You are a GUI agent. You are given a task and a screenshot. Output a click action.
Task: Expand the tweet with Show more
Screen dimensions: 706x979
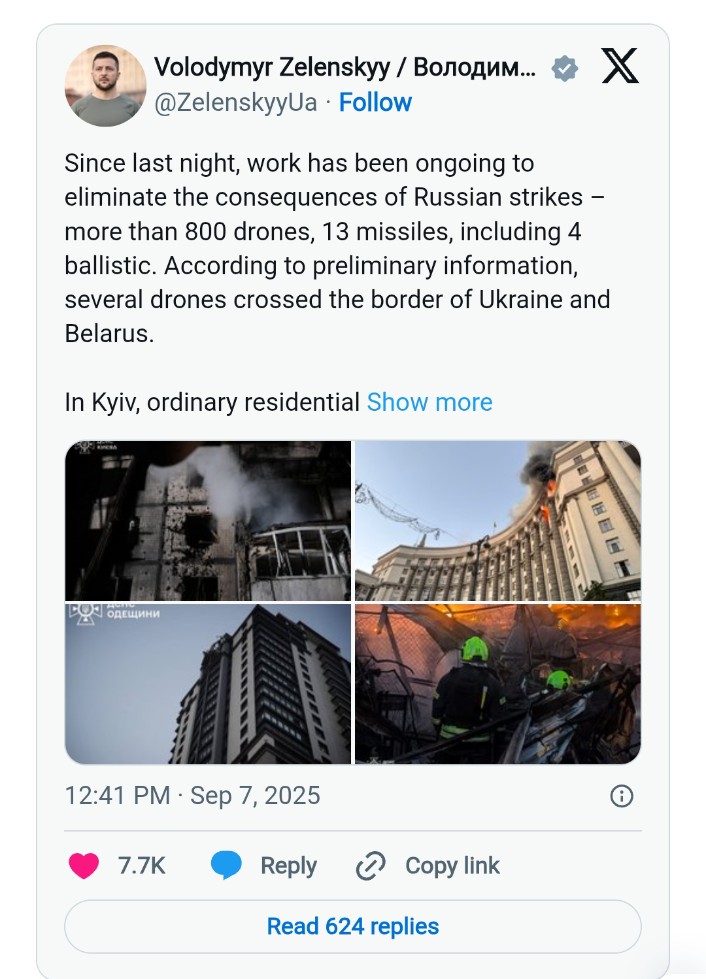tap(429, 402)
